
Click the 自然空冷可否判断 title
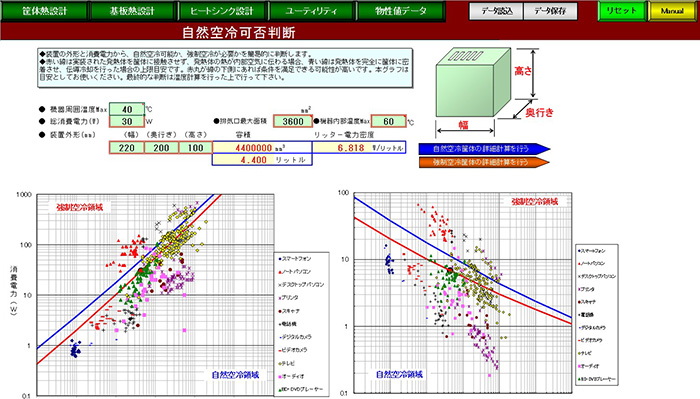(x=238, y=32)
